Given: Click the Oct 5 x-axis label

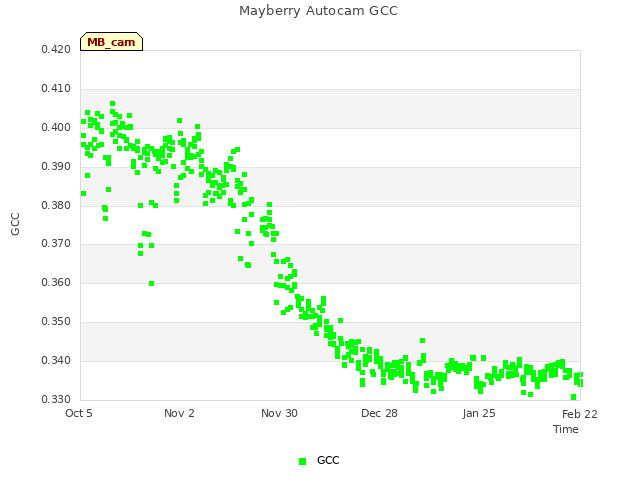Looking at the screenshot, I should pos(79,413).
